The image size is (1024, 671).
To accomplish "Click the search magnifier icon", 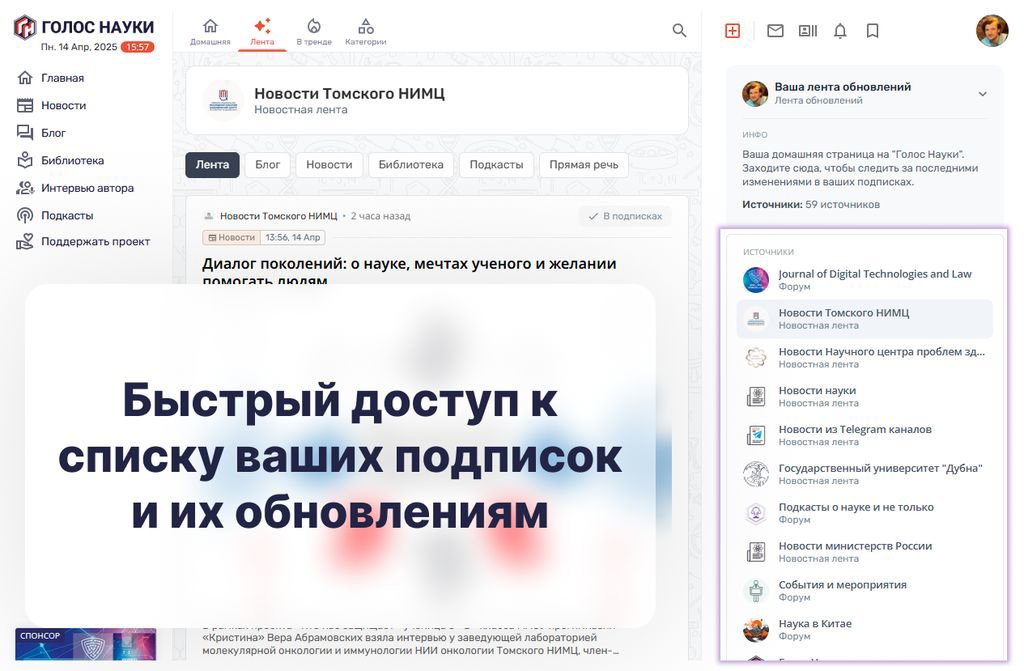I will (679, 30).
